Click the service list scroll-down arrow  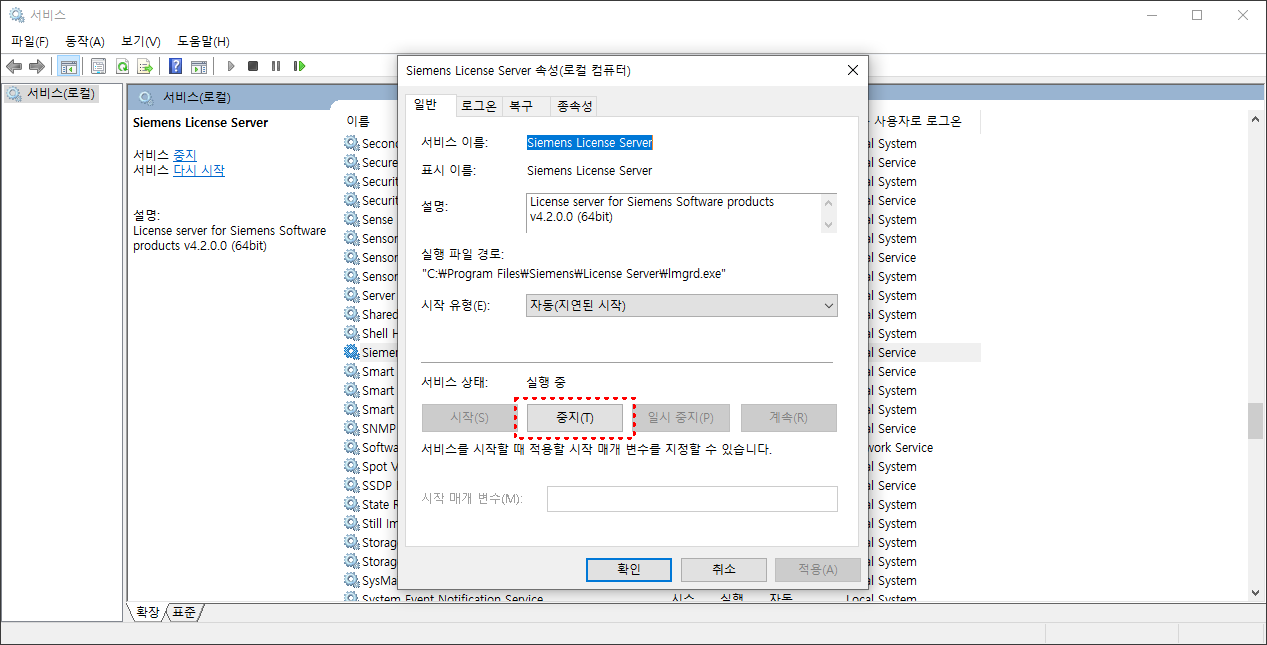tap(1255, 592)
